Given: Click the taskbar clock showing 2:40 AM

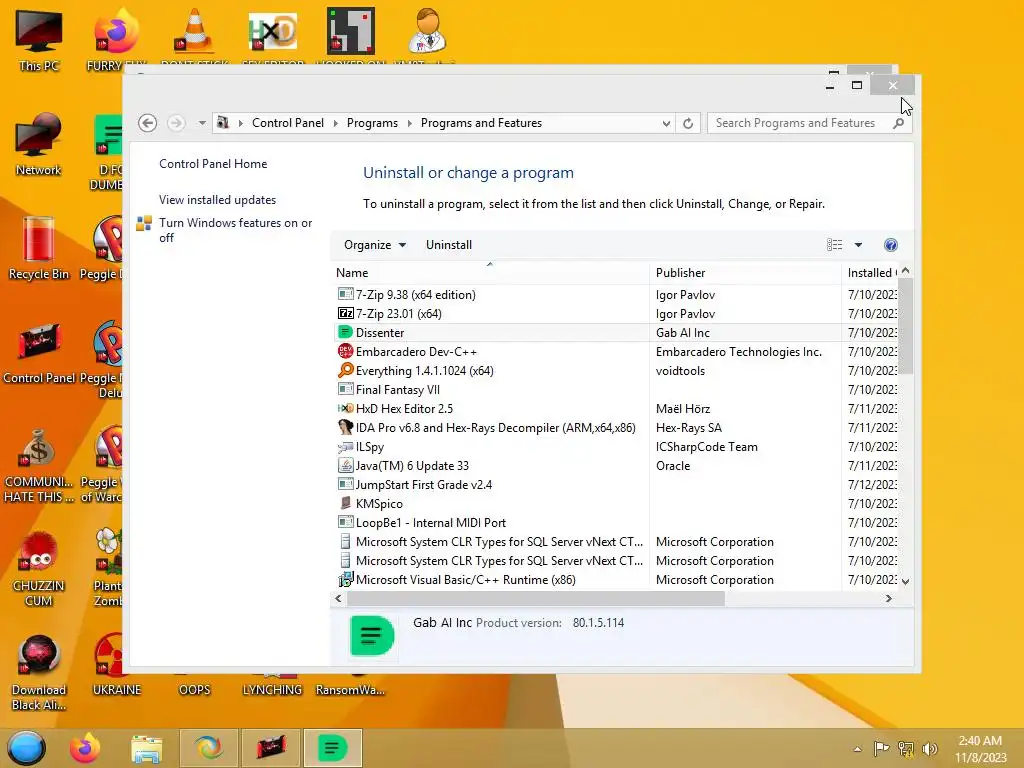Looking at the screenshot, I should (x=980, y=749).
